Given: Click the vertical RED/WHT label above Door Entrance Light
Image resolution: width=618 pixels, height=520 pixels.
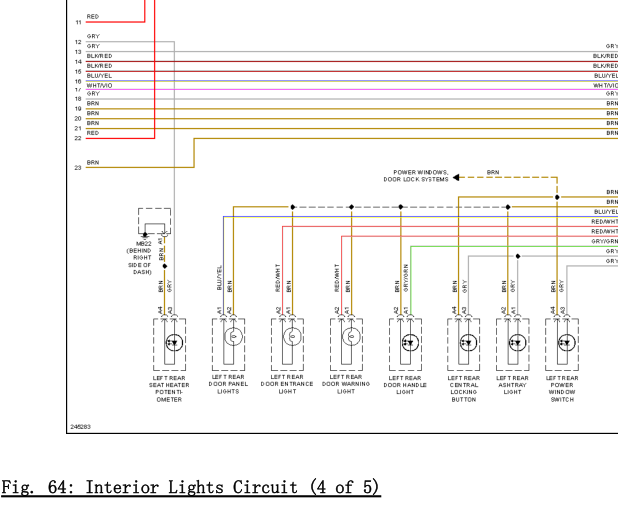Looking at the screenshot, I should coord(278,278).
